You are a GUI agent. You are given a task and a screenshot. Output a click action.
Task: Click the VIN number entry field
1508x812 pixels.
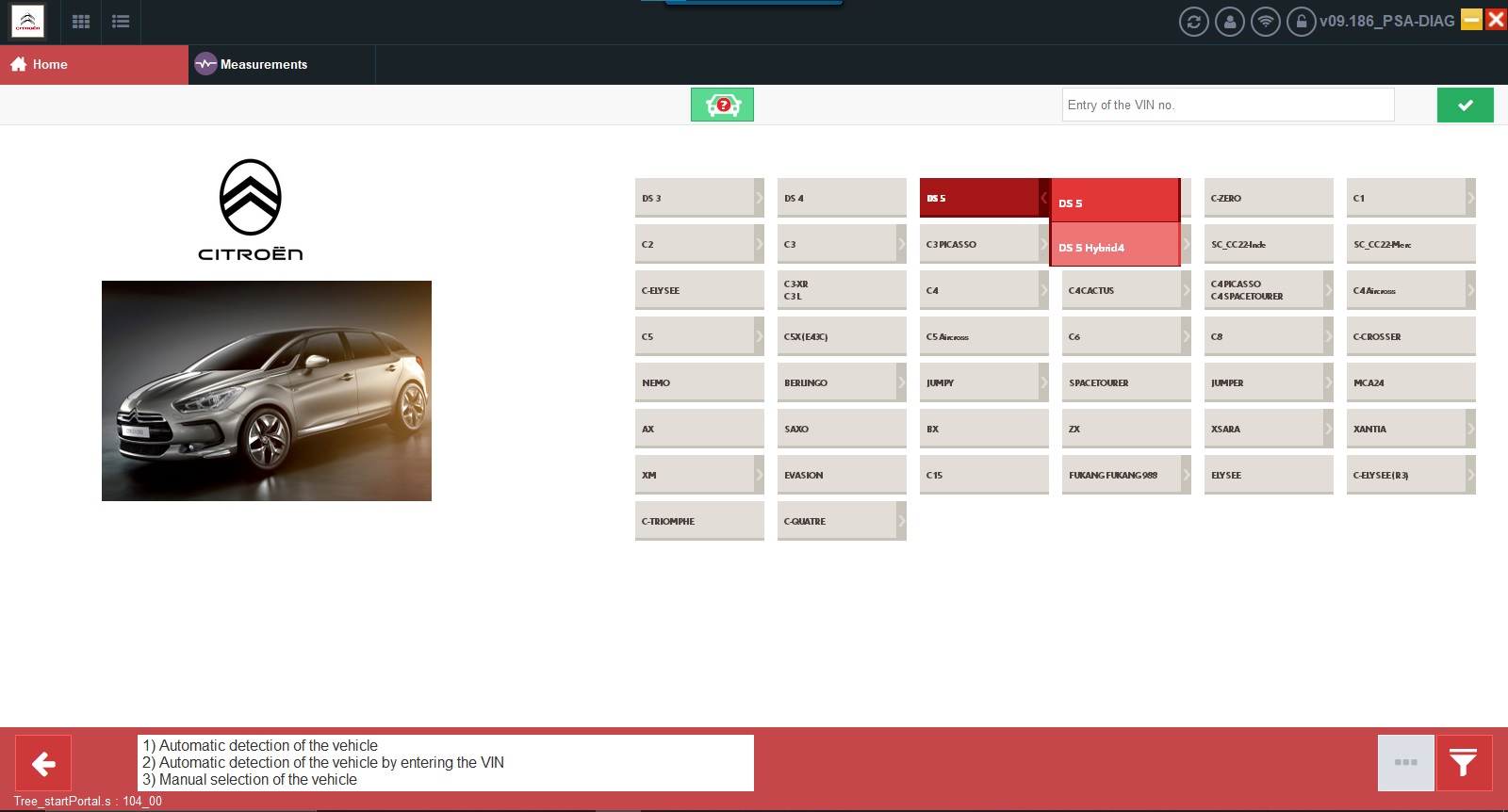click(1228, 105)
